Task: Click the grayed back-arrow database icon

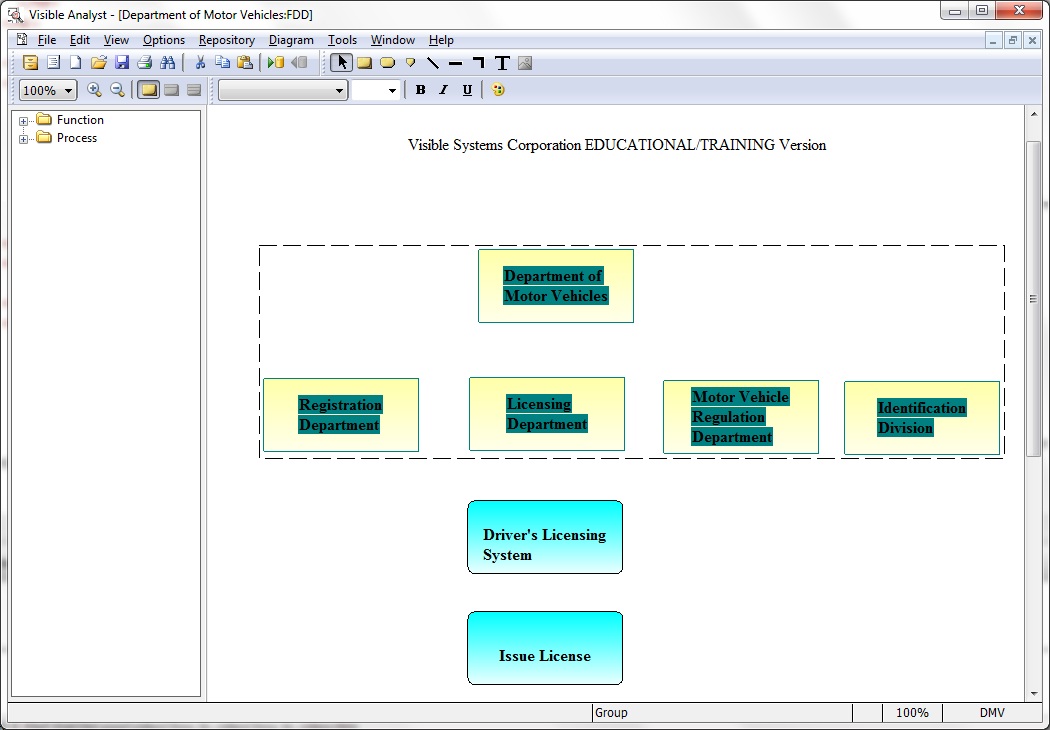Action: pyautogui.click(x=299, y=63)
